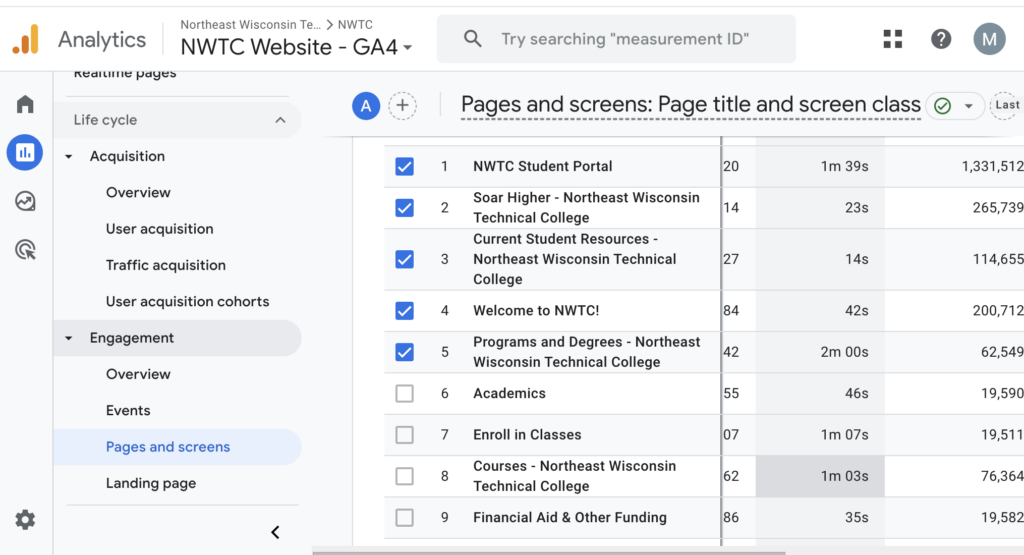
Task: Uncheck the Welcome to NWTC! row
Action: 404,311
